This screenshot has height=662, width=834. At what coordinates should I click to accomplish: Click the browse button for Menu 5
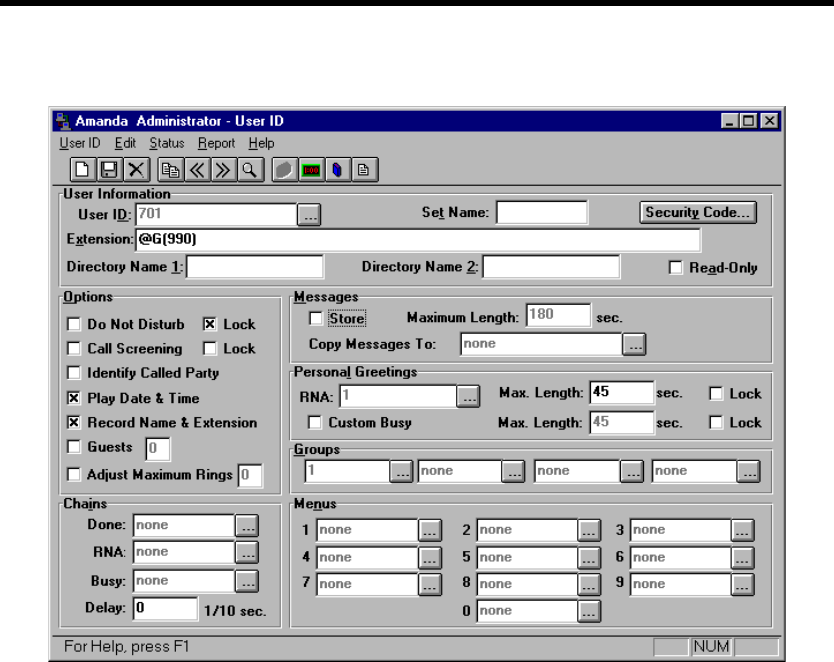click(x=589, y=558)
